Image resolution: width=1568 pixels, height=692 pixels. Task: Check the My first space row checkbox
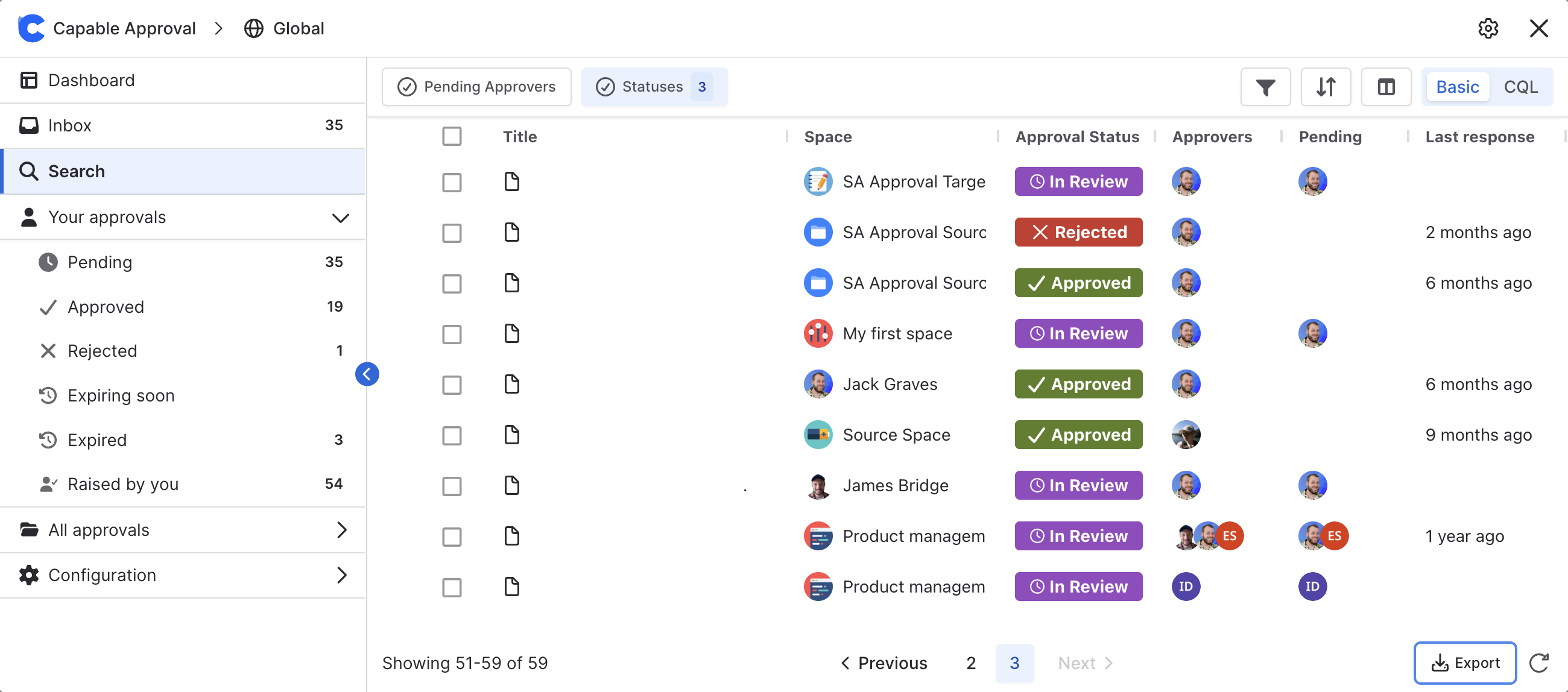[x=452, y=334]
